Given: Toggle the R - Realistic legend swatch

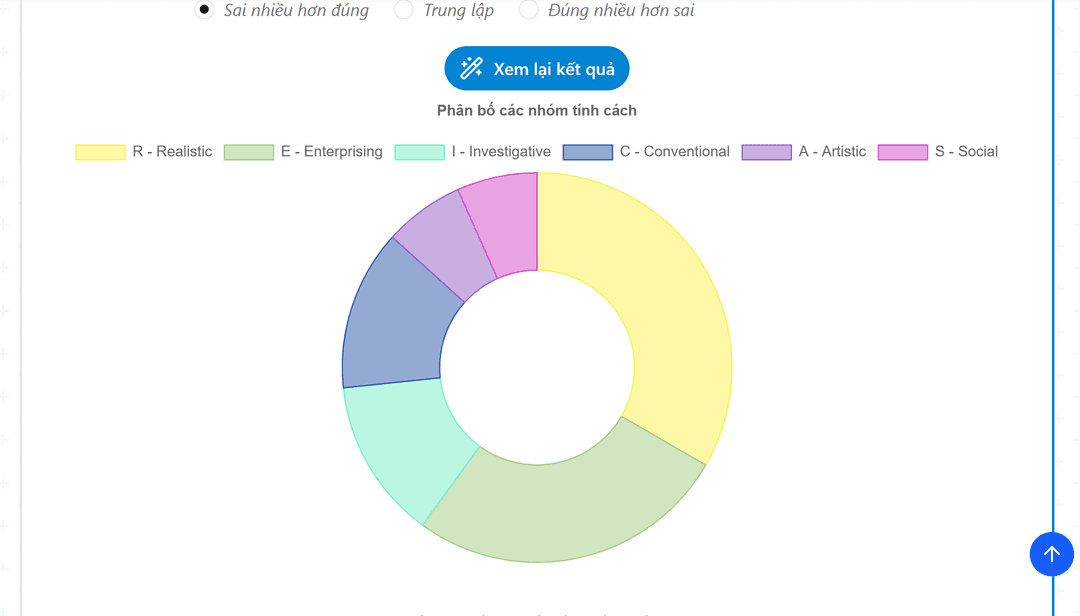Looking at the screenshot, I should [x=100, y=152].
